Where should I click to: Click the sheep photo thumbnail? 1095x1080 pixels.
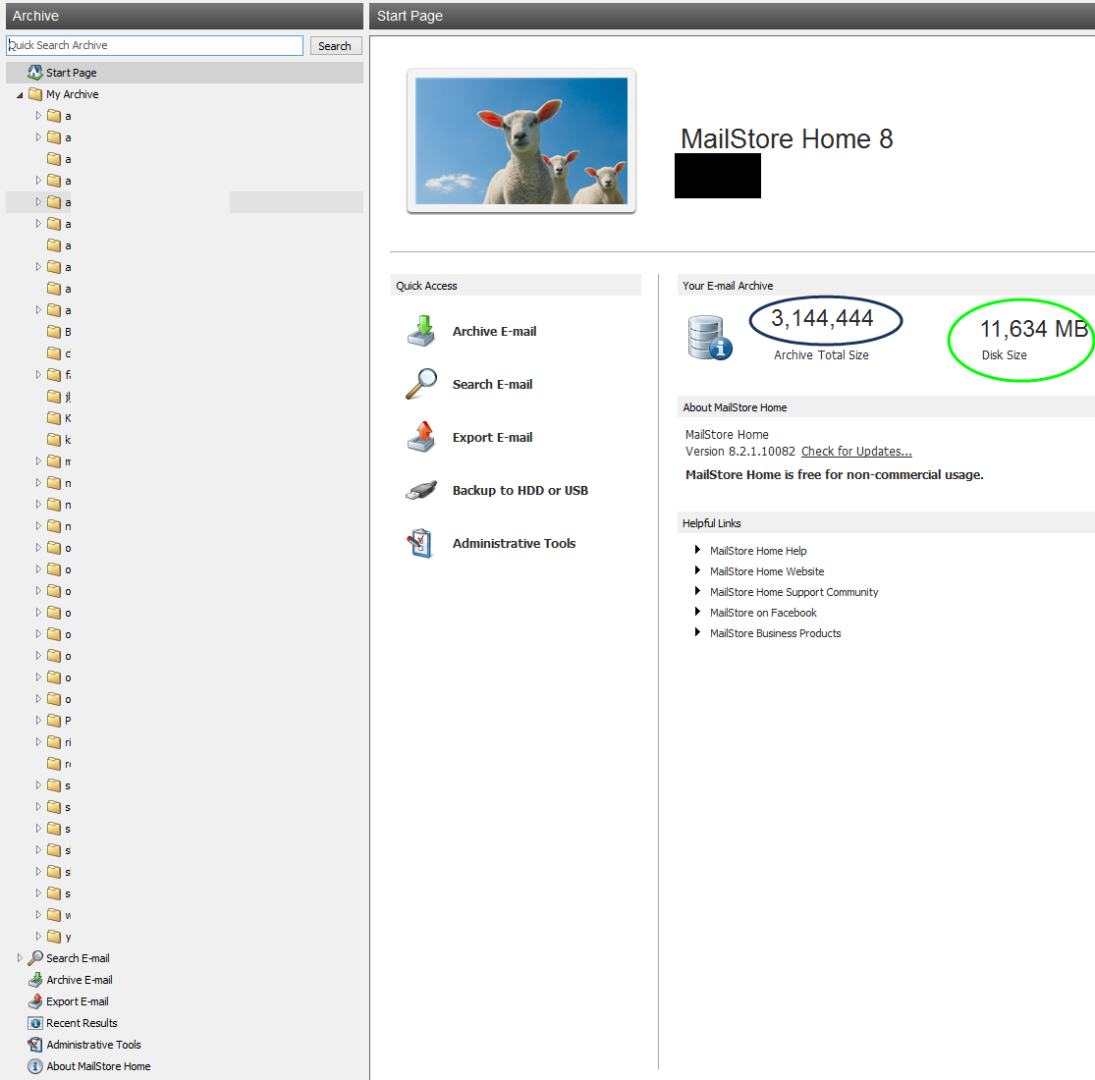coord(521,140)
